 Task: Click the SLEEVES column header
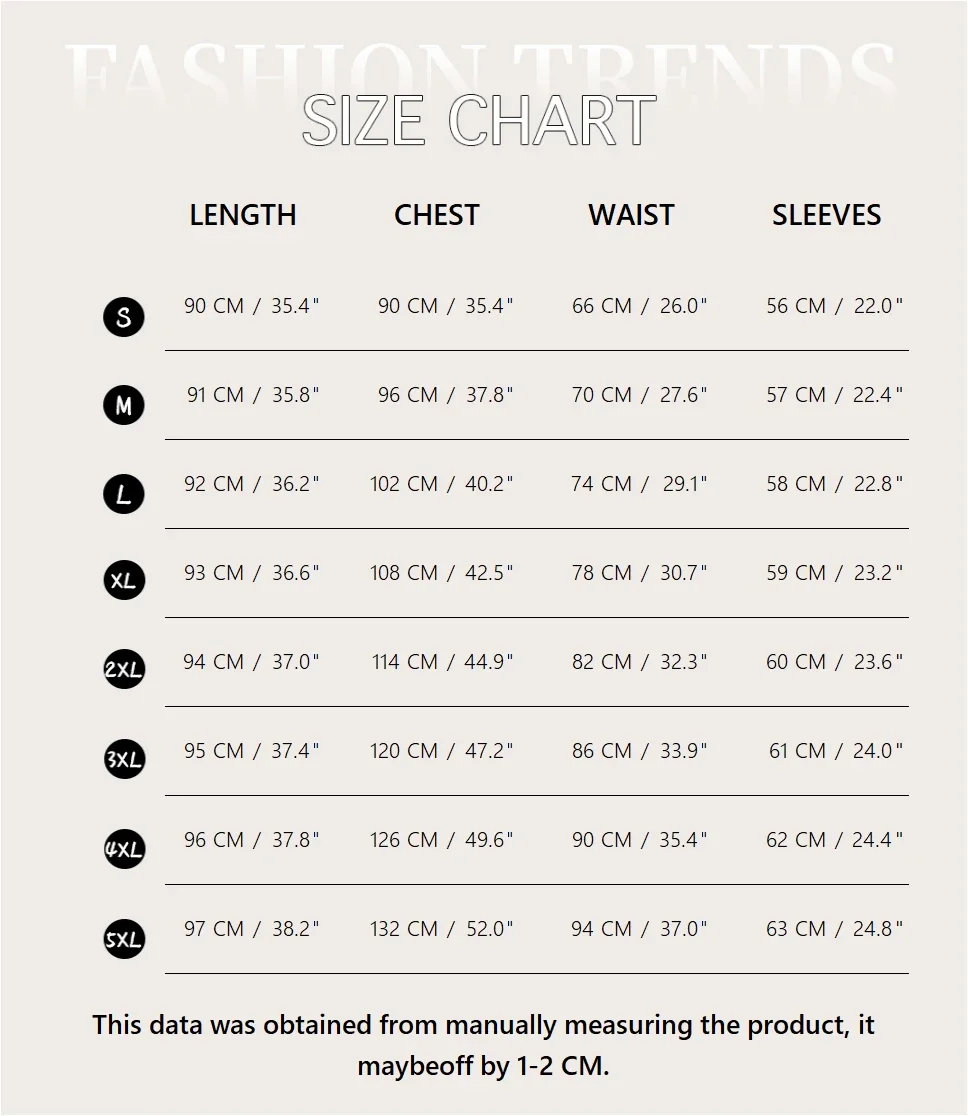tap(826, 215)
